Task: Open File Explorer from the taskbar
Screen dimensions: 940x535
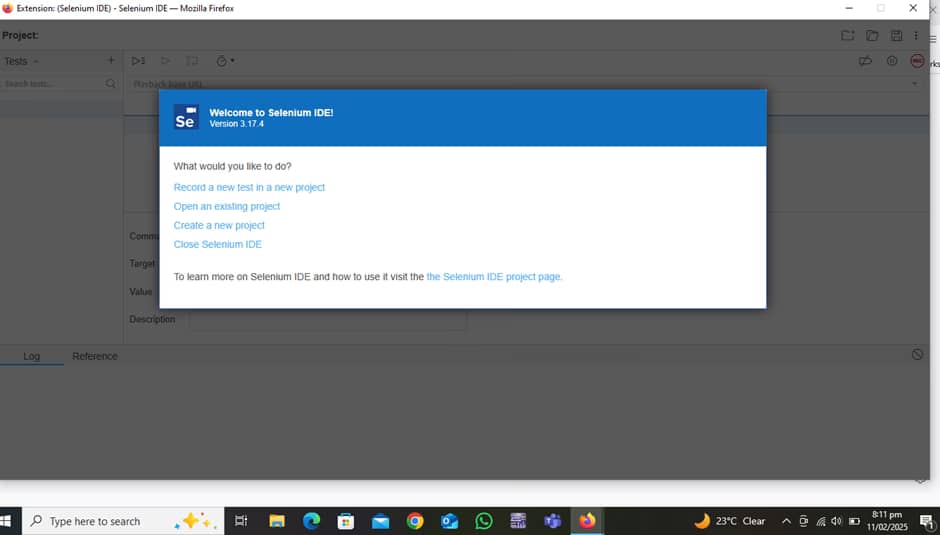Action: tap(276, 521)
